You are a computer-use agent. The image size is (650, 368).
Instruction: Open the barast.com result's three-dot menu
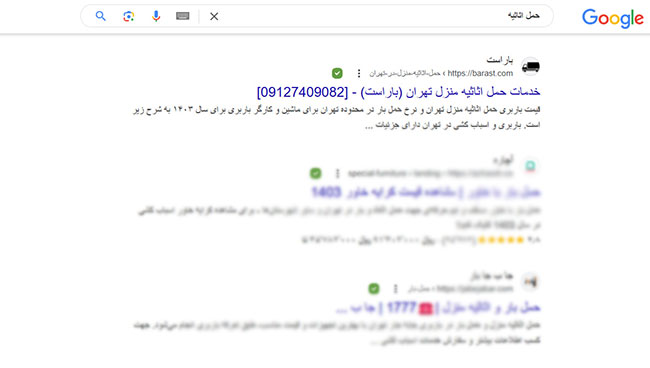click(x=359, y=73)
